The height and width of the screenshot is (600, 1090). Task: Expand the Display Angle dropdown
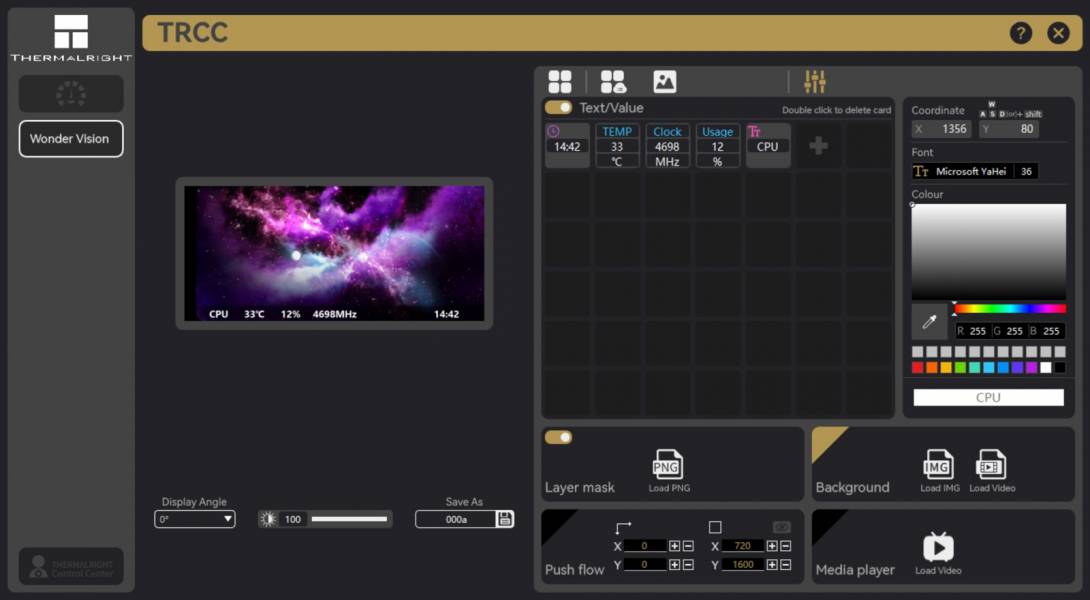195,519
